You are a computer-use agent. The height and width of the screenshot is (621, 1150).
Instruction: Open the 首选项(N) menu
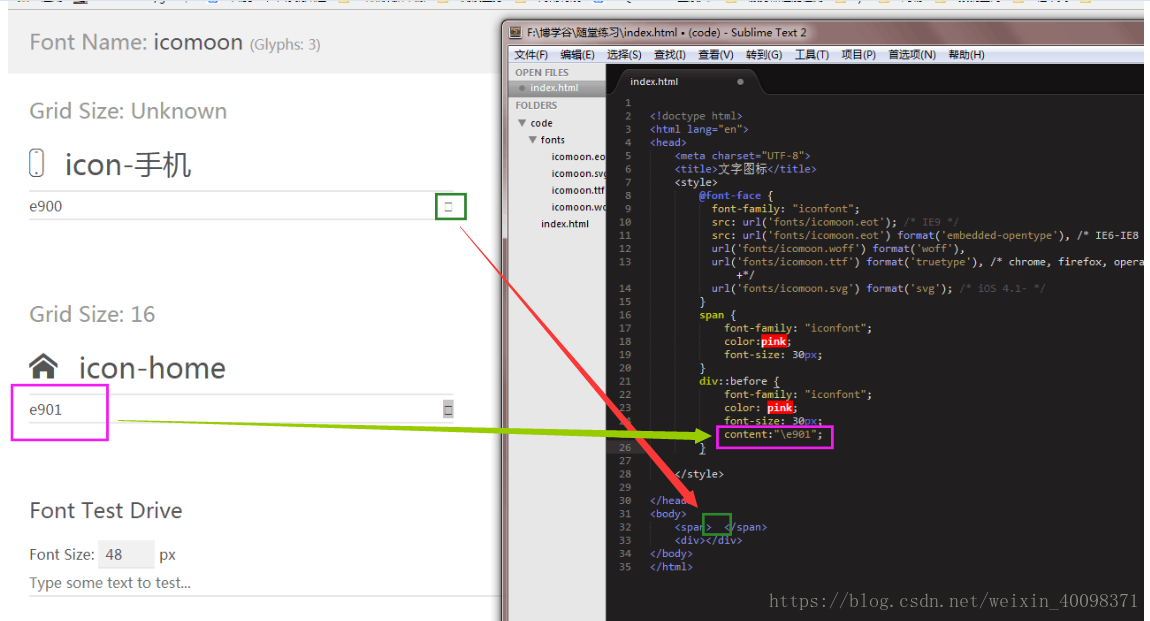click(x=912, y=55)
